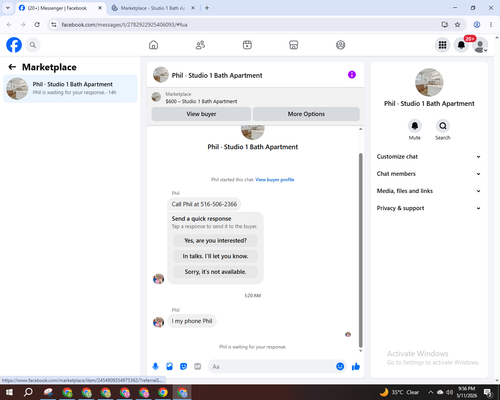Open the taskbar clock showing 9:56 PM
The height and width of the screenshot is (400, 500).
[x=467, y=392]
